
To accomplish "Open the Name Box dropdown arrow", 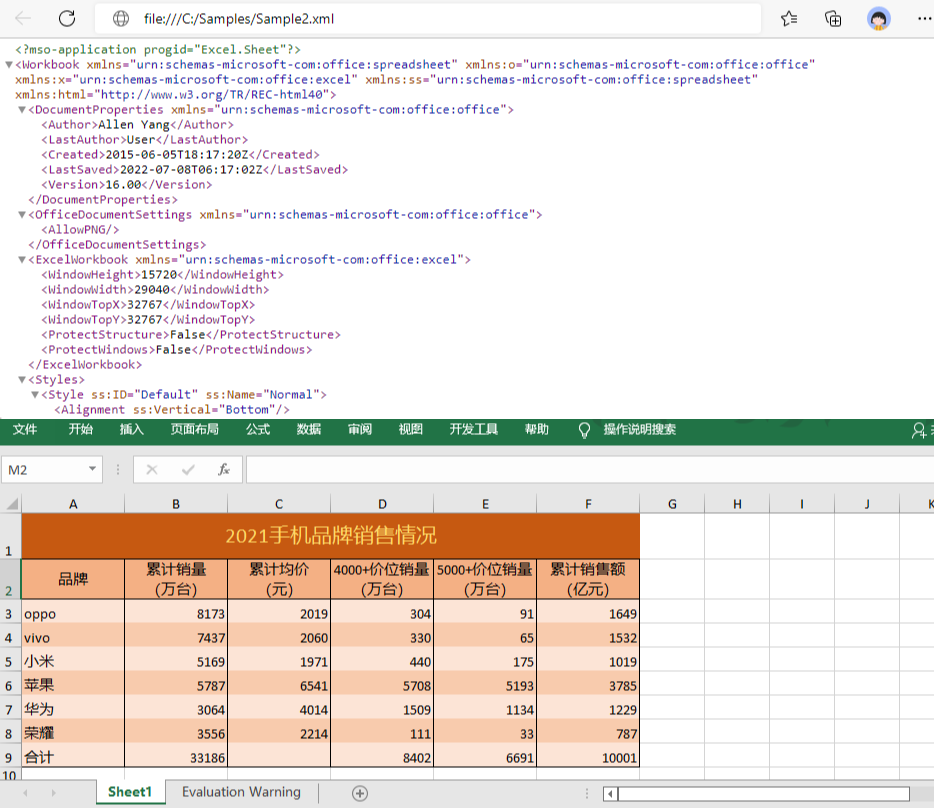I will click(92, 469).
